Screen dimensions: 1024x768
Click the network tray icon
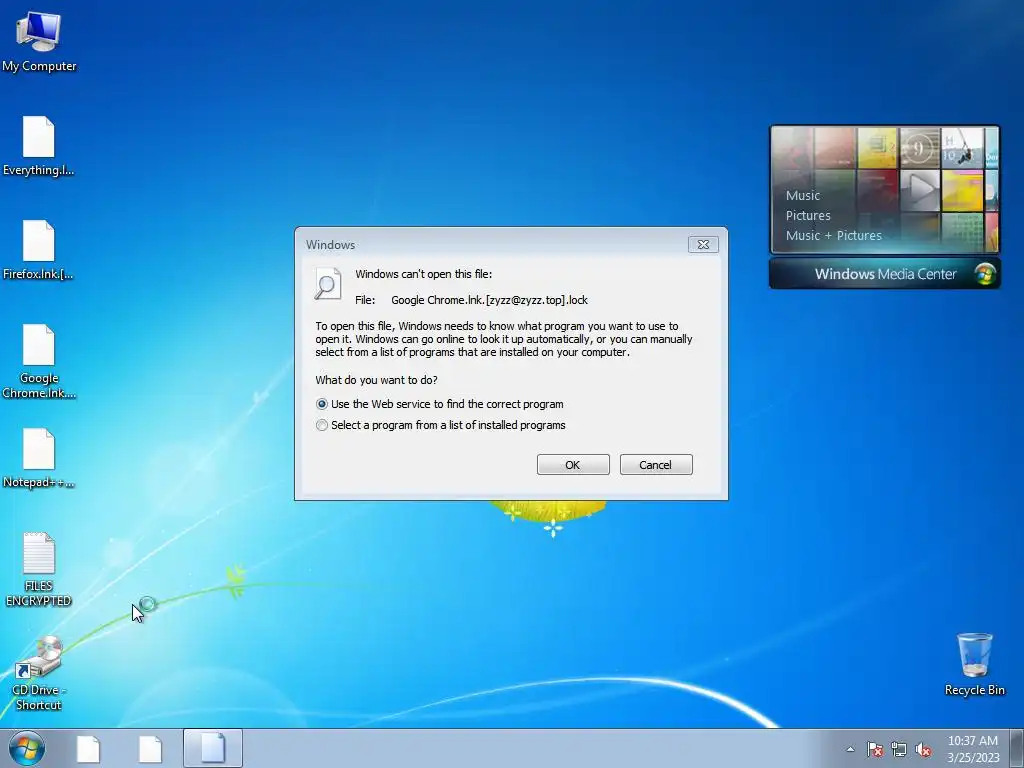point(899,749)
